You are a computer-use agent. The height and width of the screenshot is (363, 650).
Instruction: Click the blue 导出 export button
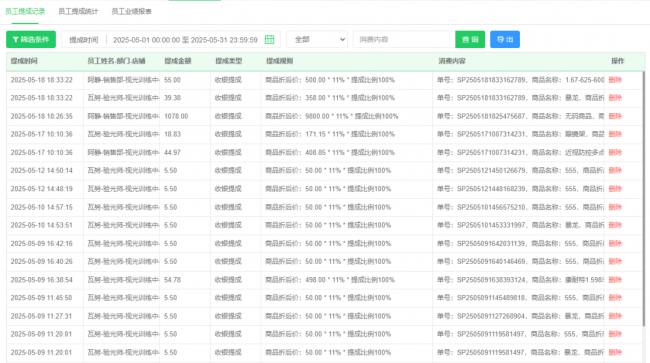[x=505, y=39]
